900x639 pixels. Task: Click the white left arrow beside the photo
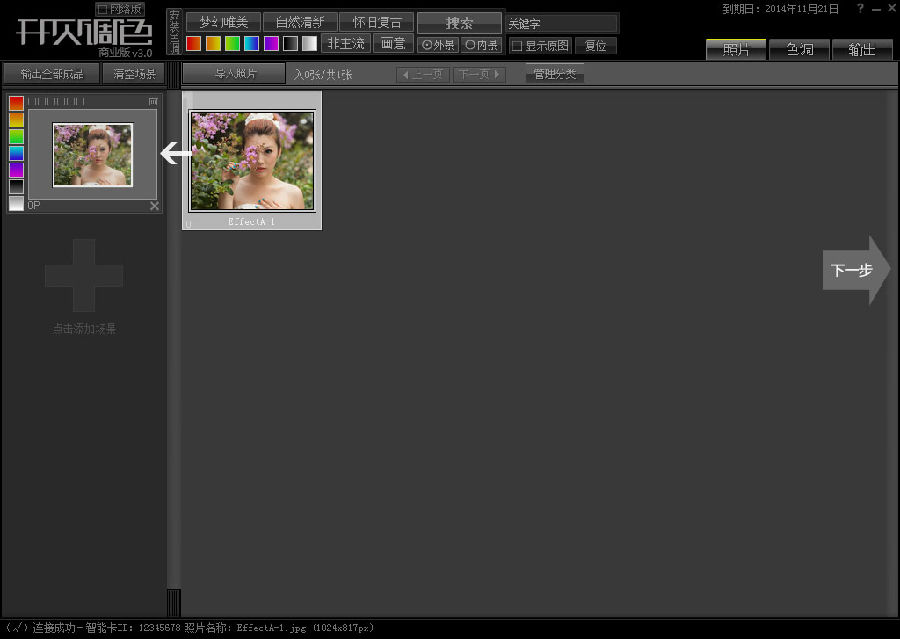coord(177,153)
